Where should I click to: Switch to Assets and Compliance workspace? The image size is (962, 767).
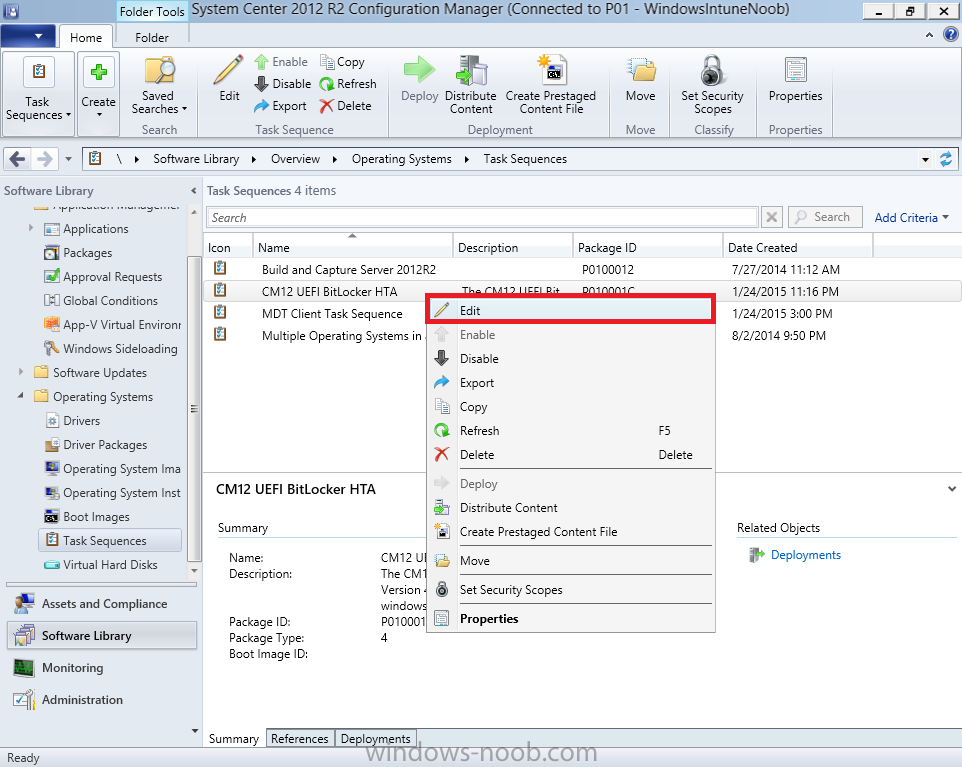click(x=102, y=604)
